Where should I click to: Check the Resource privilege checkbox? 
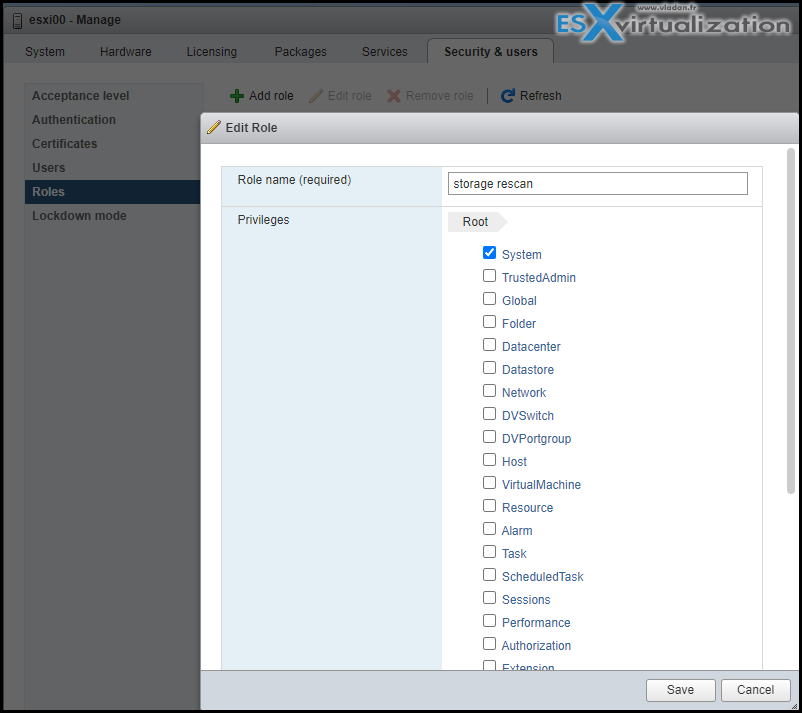tap(489, 506)
